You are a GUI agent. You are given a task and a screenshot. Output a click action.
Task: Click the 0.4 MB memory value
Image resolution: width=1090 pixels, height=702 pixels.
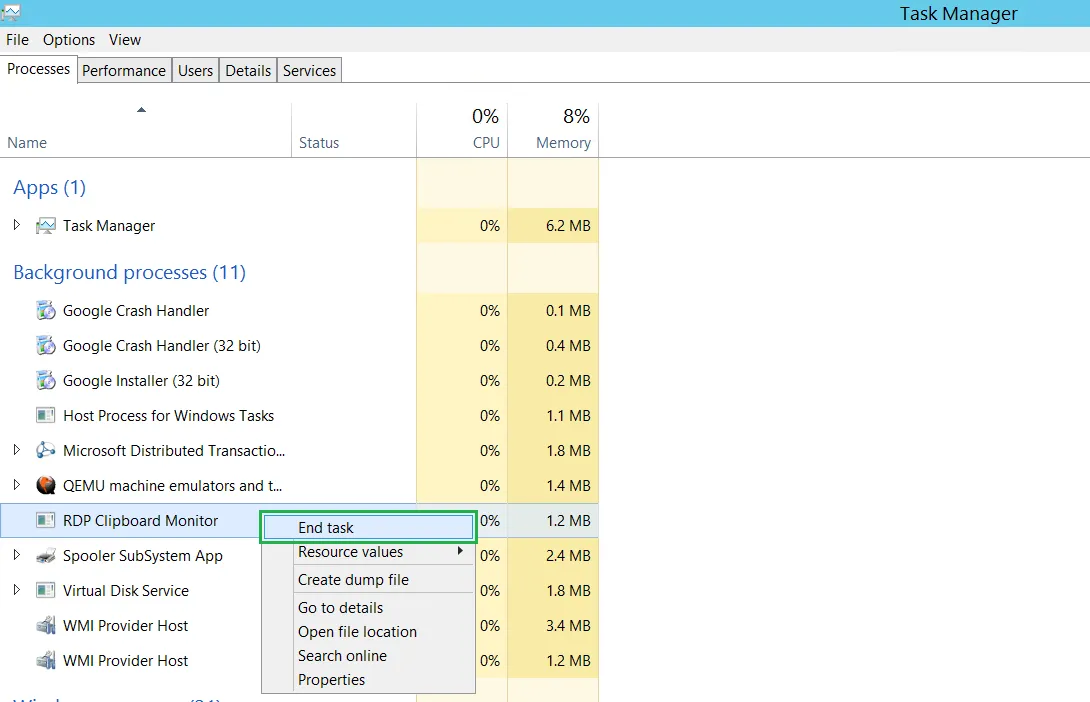click(x=568, y=345)
